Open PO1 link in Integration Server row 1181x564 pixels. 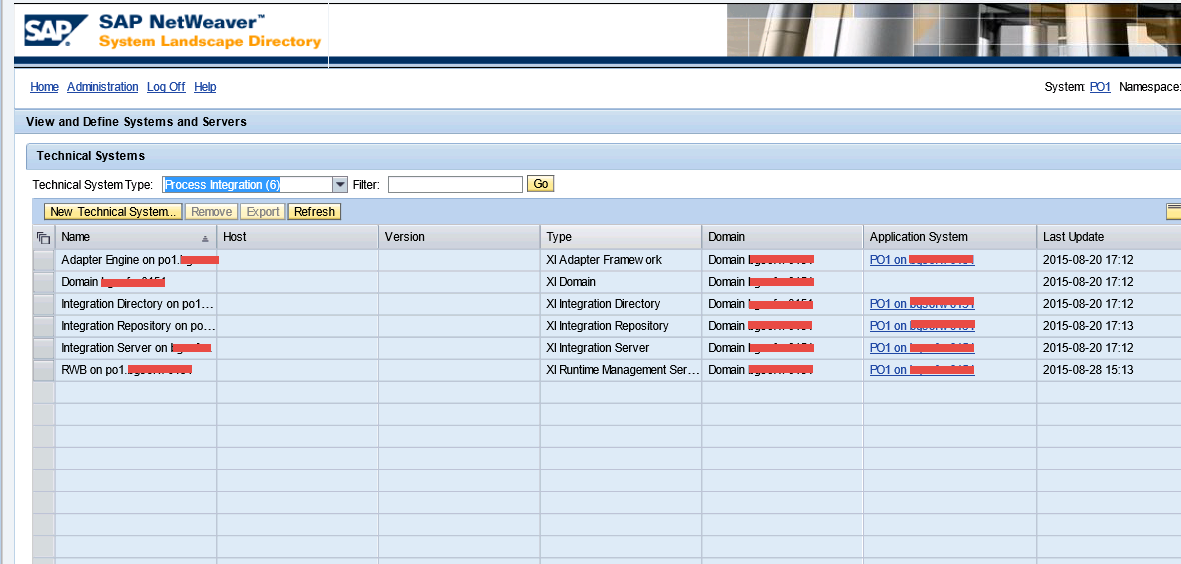coord(922,348)
